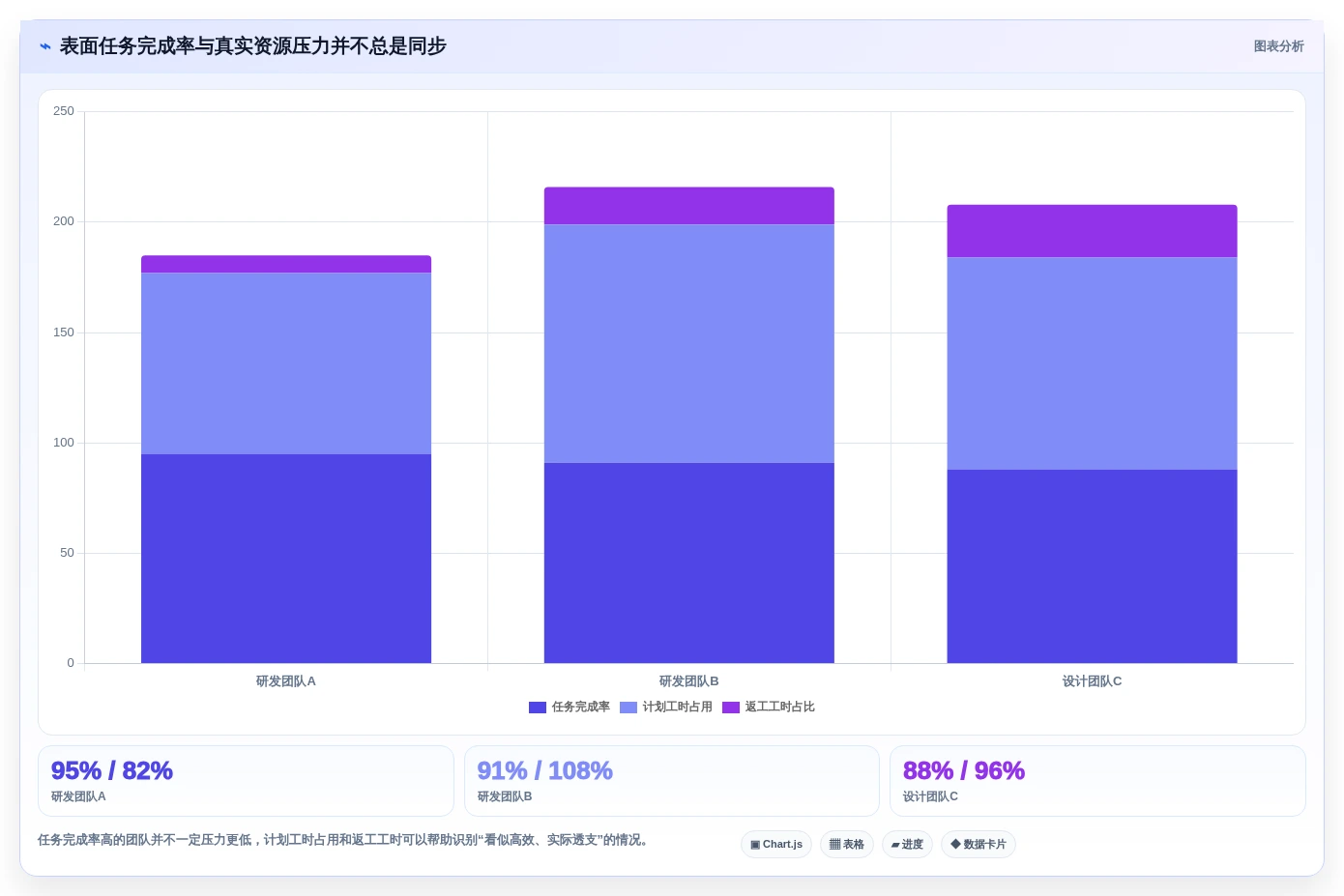
Task: Click the 200 y-axis tick label
Action: click(x=64, y=221)
